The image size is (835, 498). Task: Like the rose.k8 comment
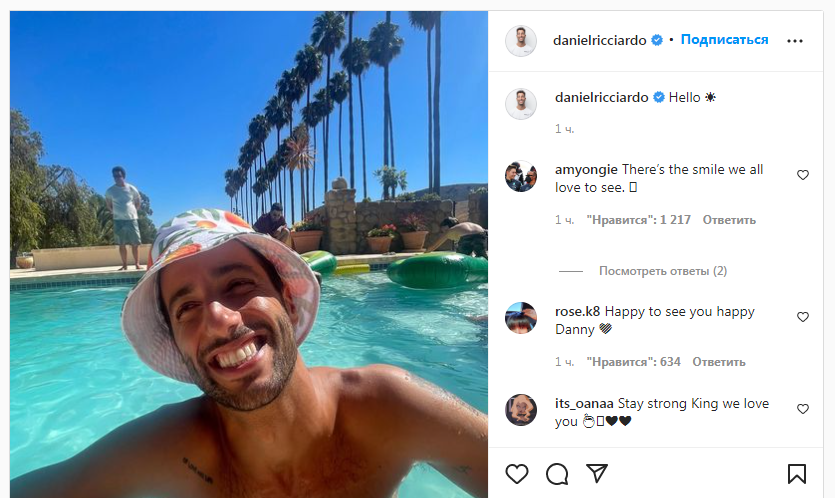[803, 317]
